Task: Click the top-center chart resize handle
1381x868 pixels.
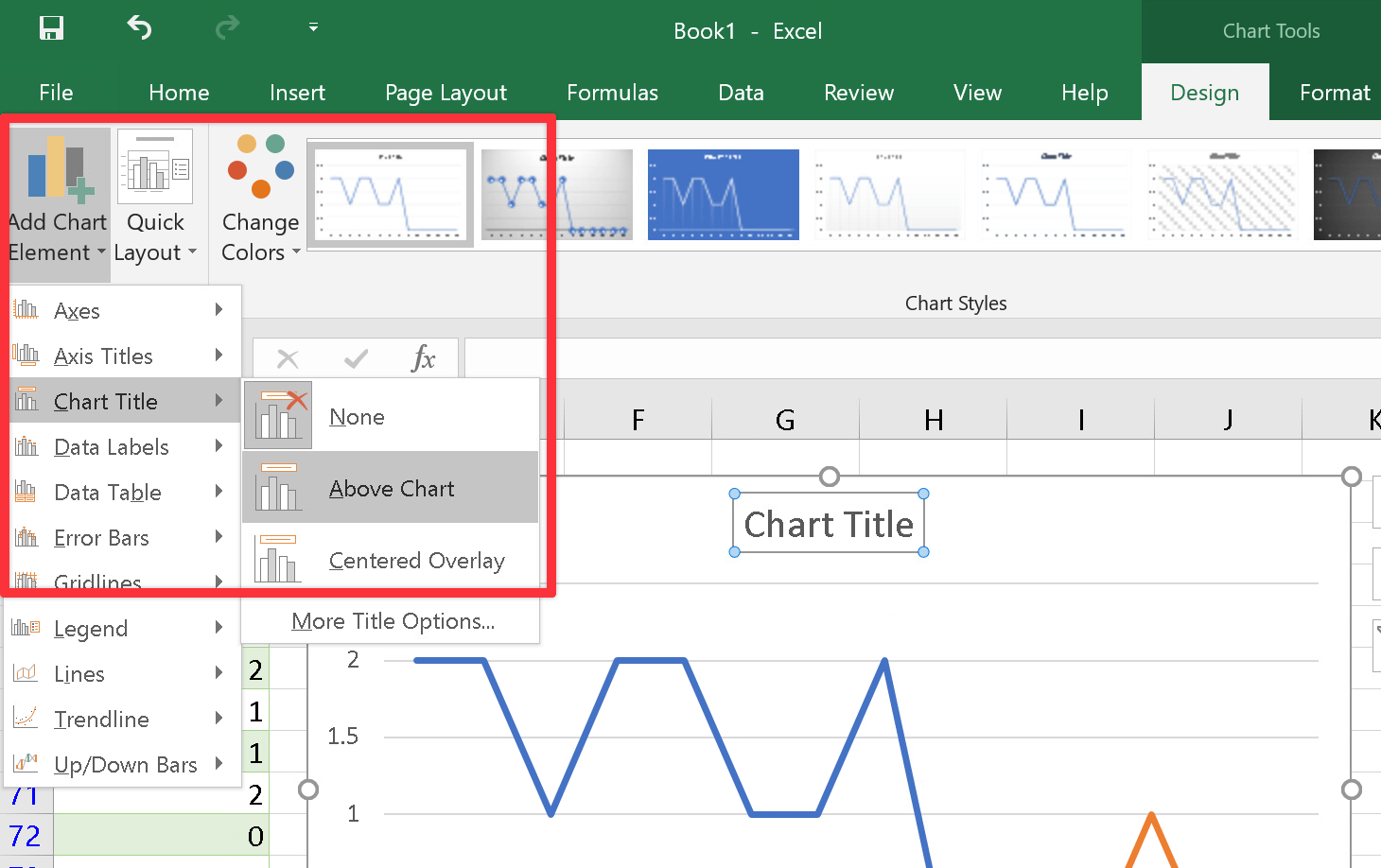Action: tap(830, 477)
